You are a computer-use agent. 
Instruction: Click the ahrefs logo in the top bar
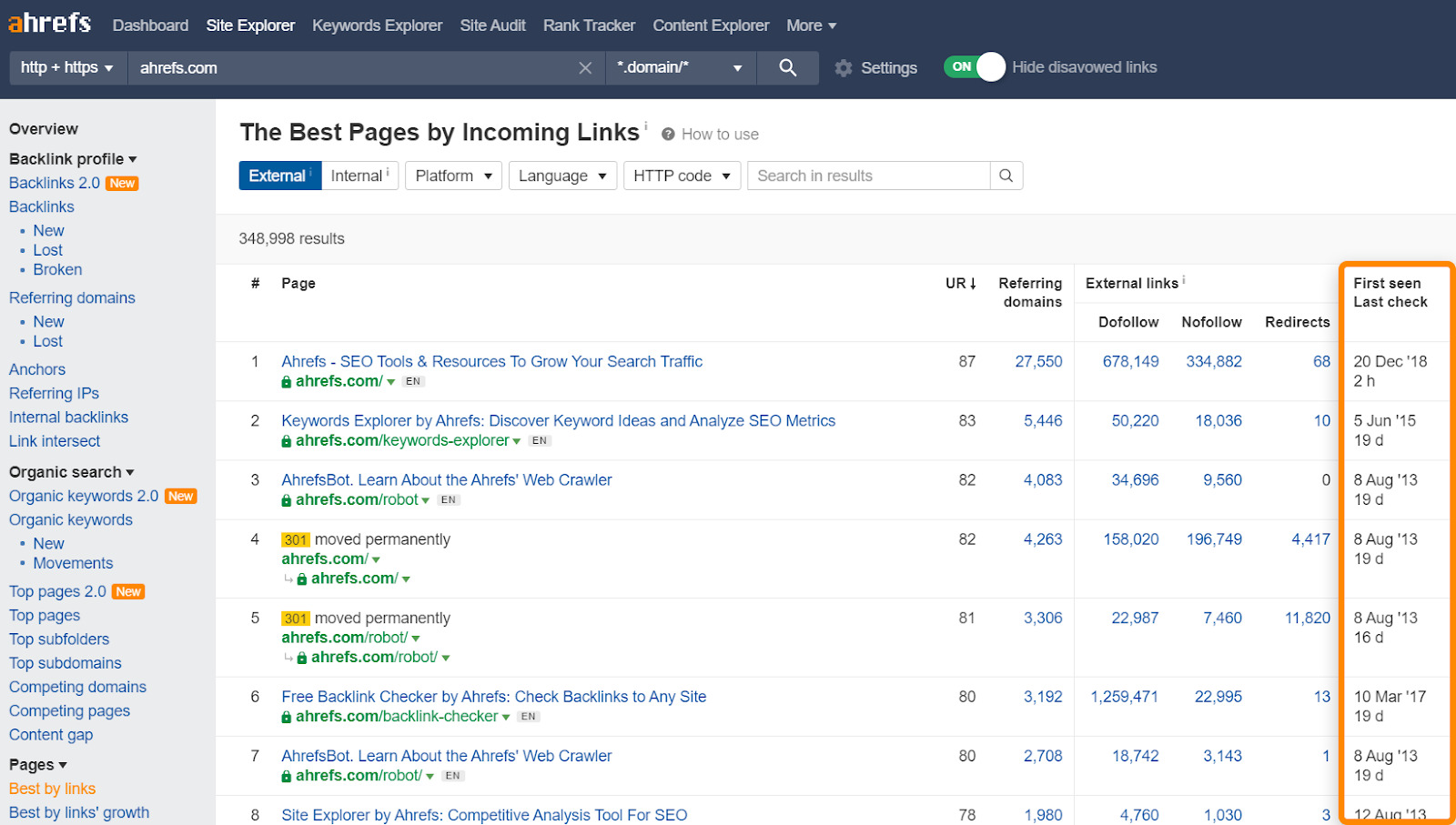point(49,24)
